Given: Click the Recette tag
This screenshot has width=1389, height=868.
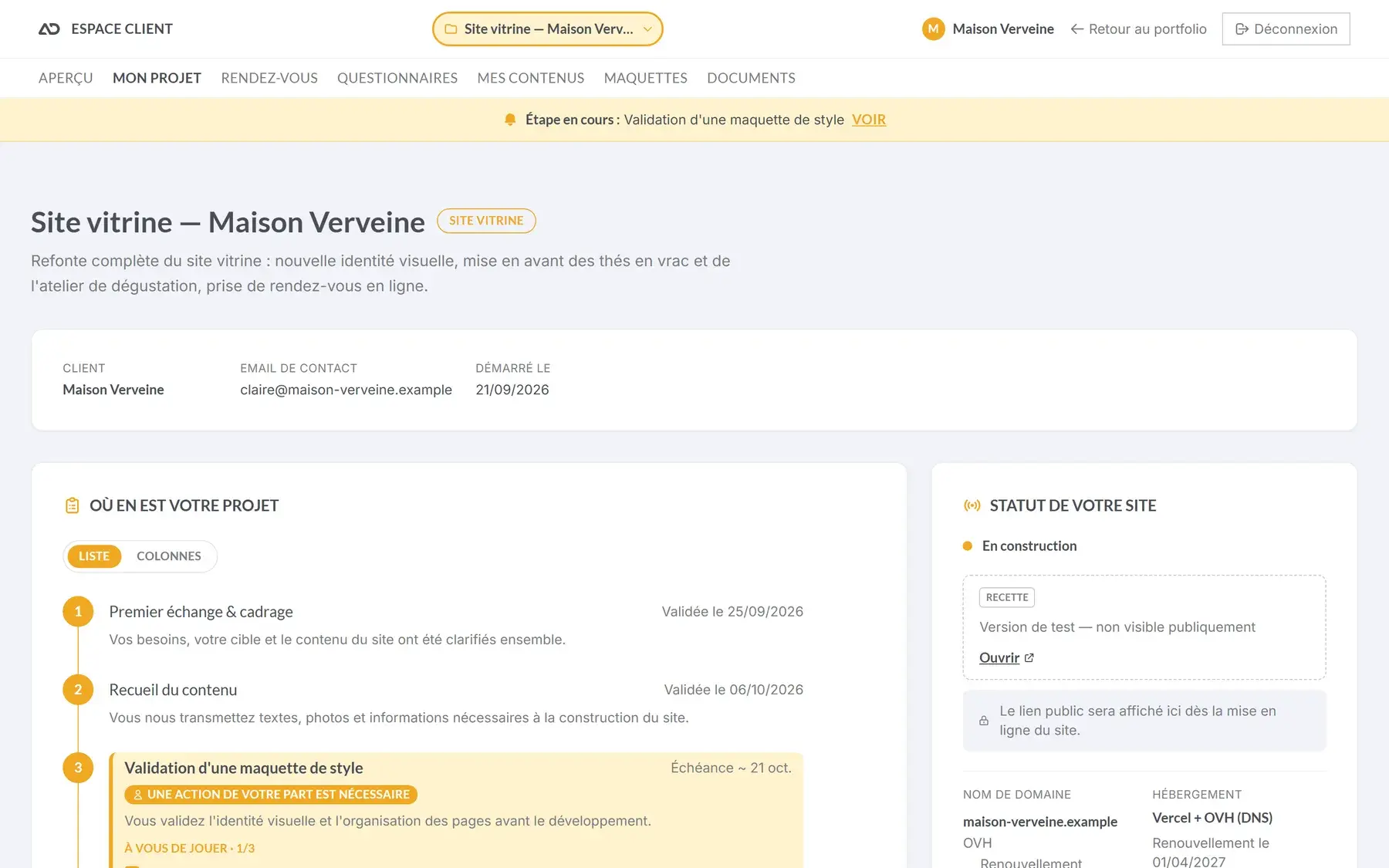Looking at the screenshot, I should [x=1007, y=597].
